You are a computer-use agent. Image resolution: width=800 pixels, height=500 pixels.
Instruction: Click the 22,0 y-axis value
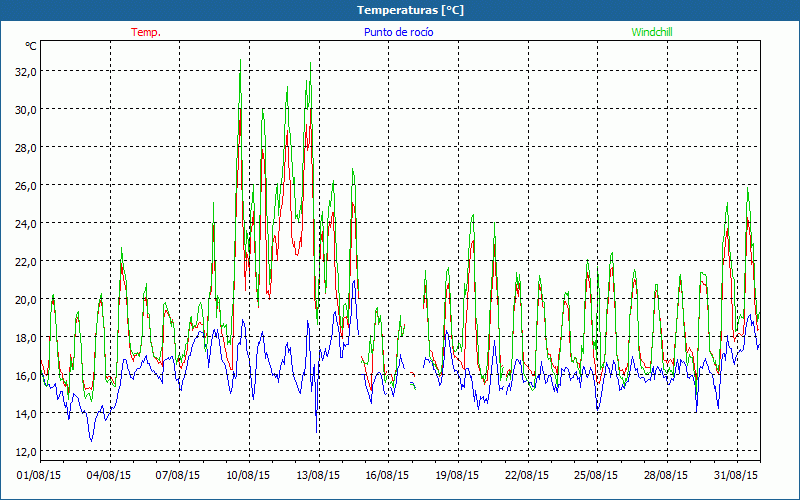(26, 262)
